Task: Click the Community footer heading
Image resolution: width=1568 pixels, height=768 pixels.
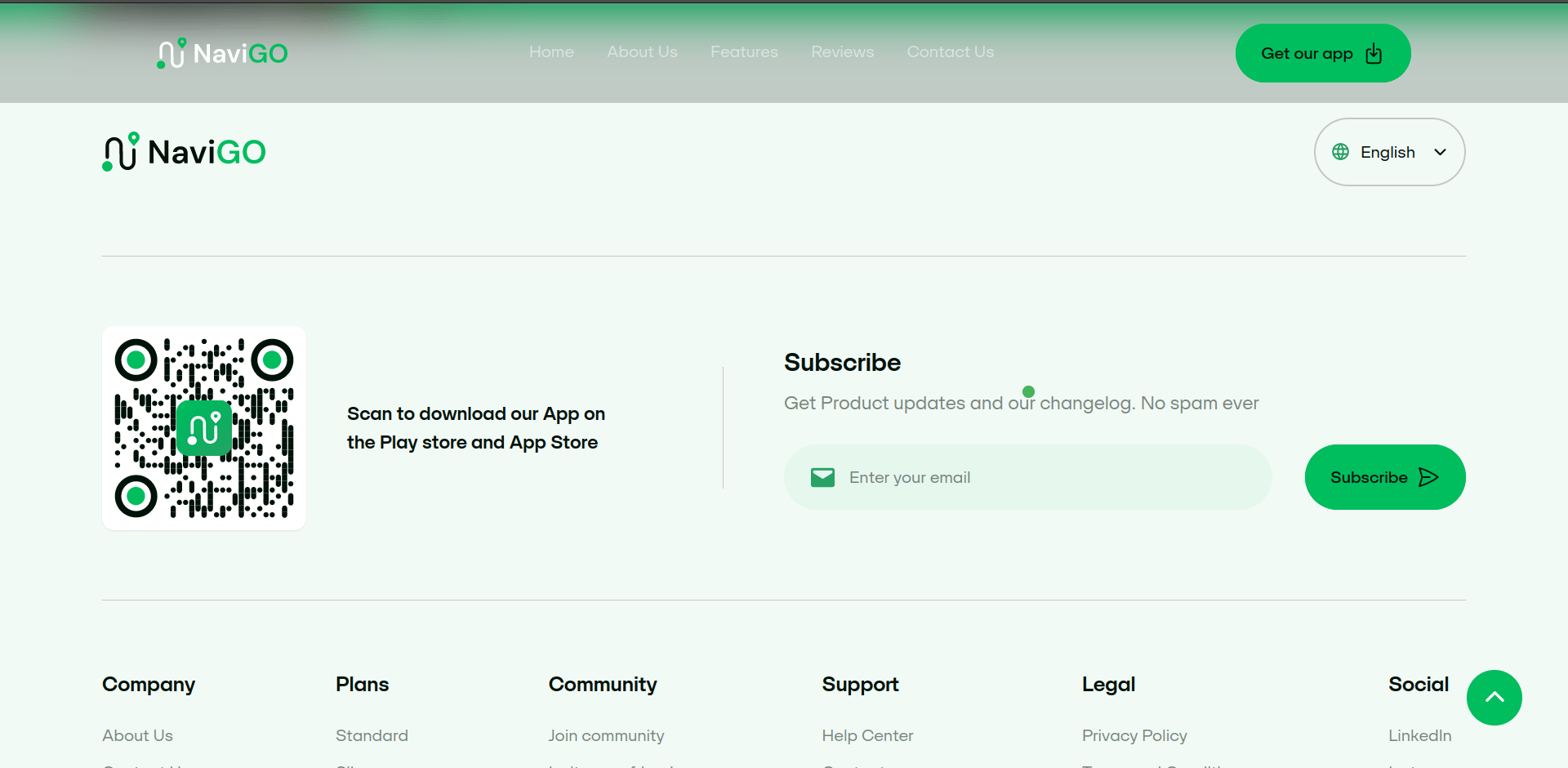Action: click(x=603, y=685)
